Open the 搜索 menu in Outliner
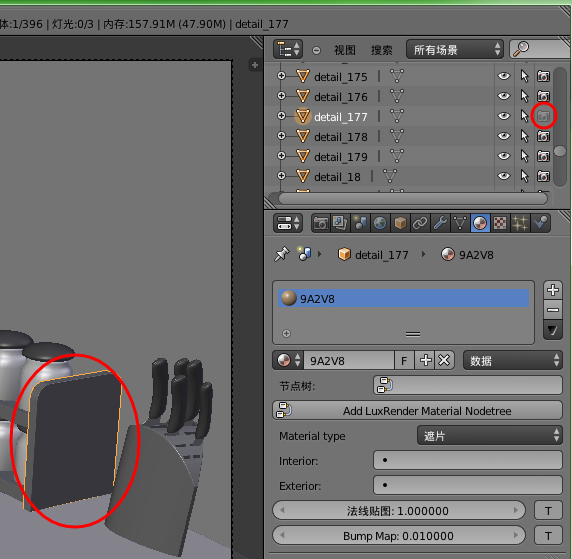Image resolution: width=572 pixels, height=559 pixels. tap(382, 50)
